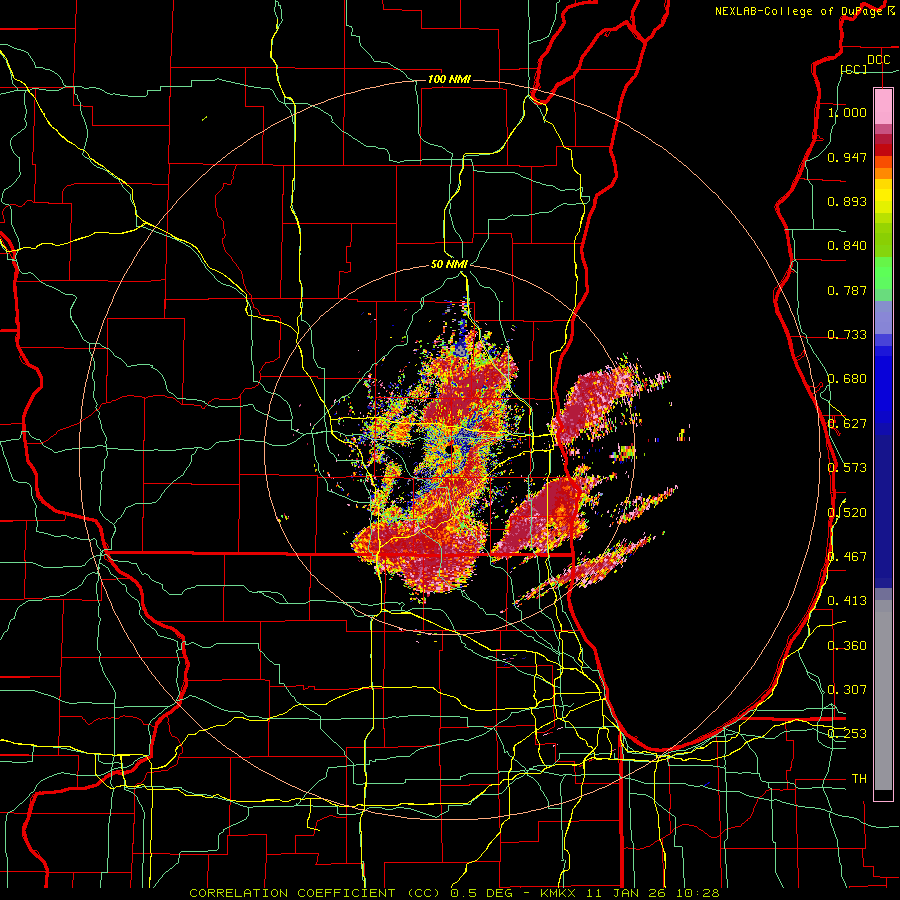Click the '50 NMI' range ring label
This screenshot has height=900, width=900.
coord(449,264)
